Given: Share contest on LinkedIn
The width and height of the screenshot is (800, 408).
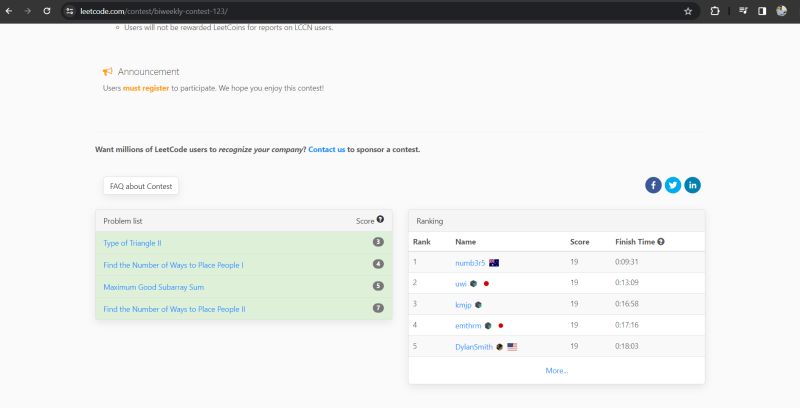Looking at the screenshot, I should coord(692,185).
